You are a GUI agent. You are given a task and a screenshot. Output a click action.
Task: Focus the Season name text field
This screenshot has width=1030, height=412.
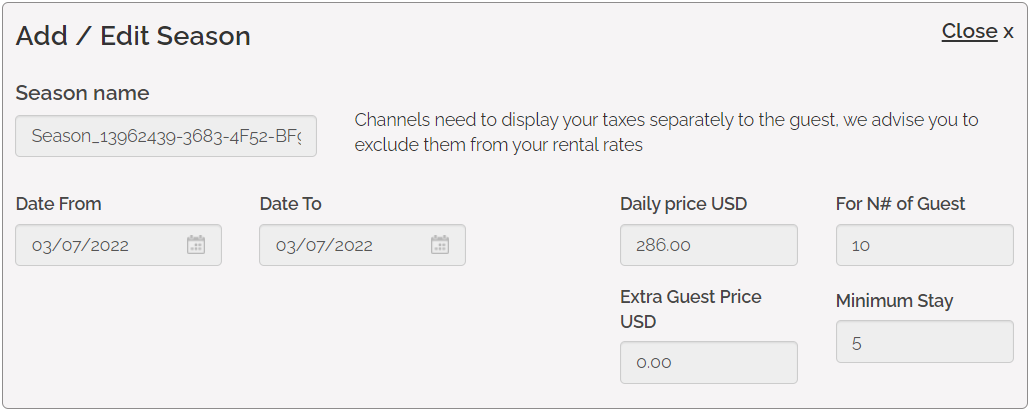[x=166, y=136]
